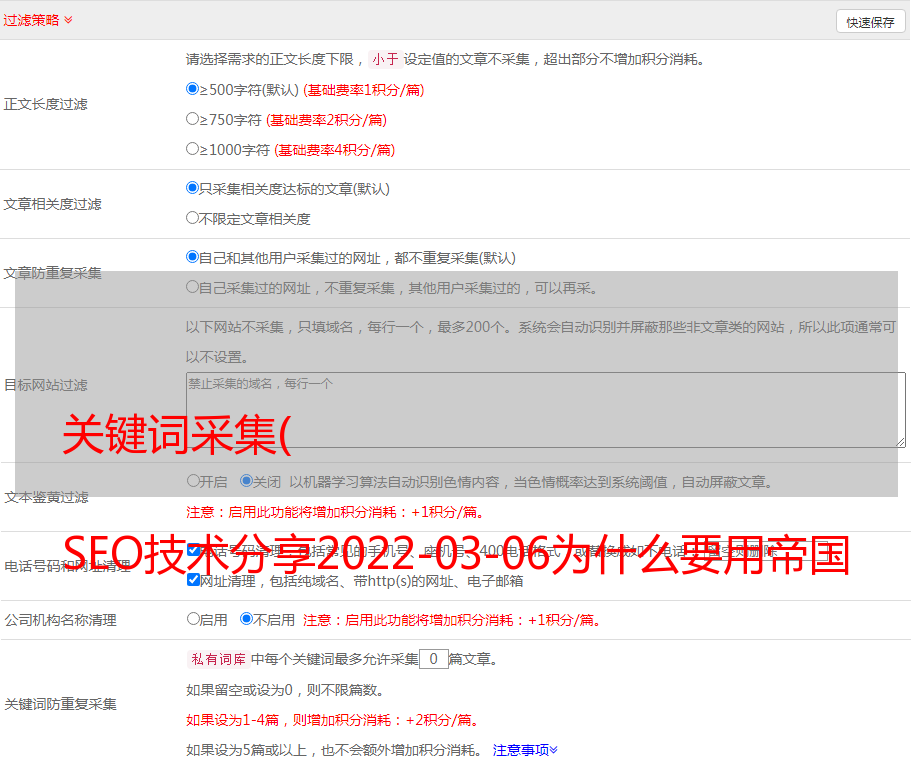This screenshot has width=912, height=768.
Task: Click the 公司机构名称清理 row label
Action: (x=60, y=620)
